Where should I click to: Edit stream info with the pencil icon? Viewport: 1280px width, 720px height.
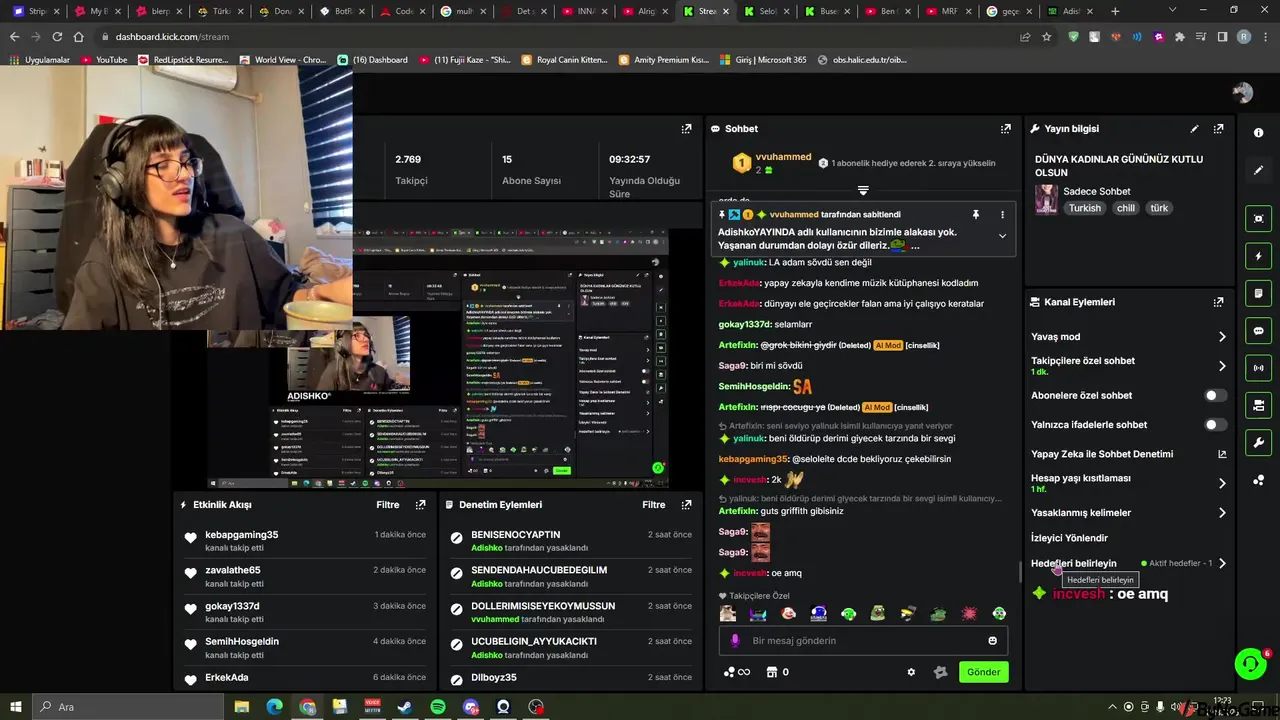1194,129
